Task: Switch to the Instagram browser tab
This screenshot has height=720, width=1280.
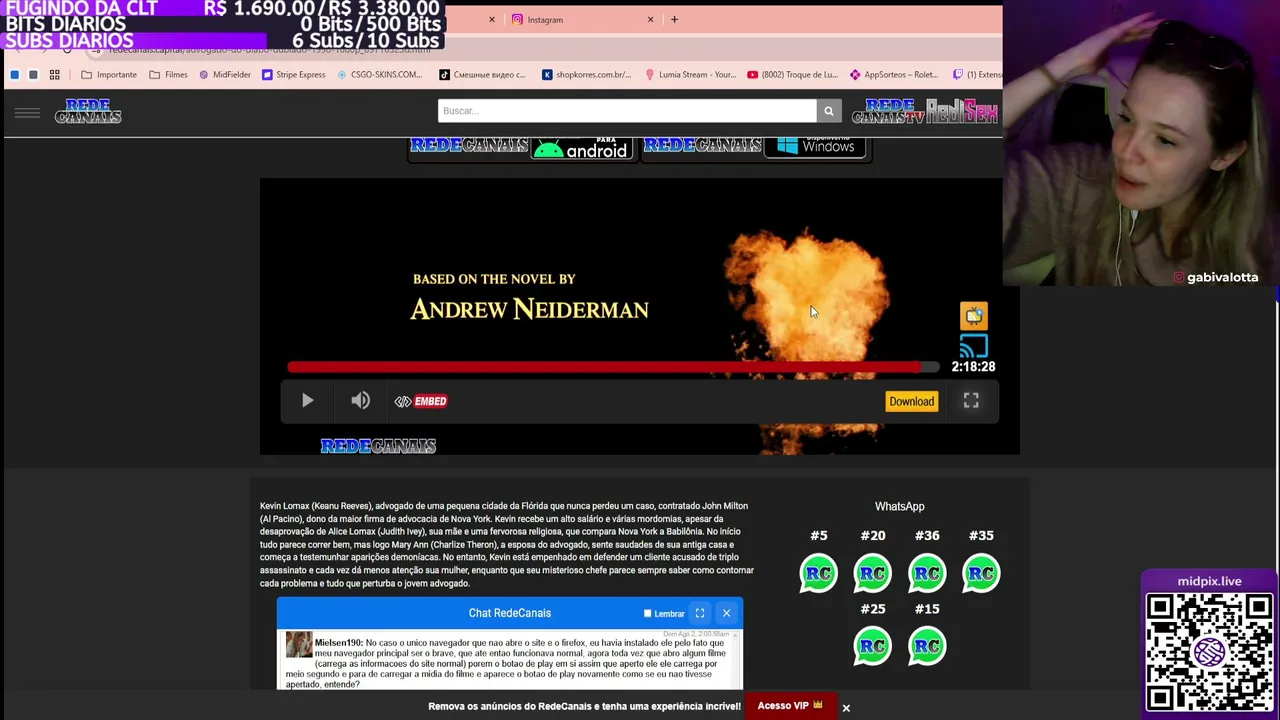Action: 580,19
